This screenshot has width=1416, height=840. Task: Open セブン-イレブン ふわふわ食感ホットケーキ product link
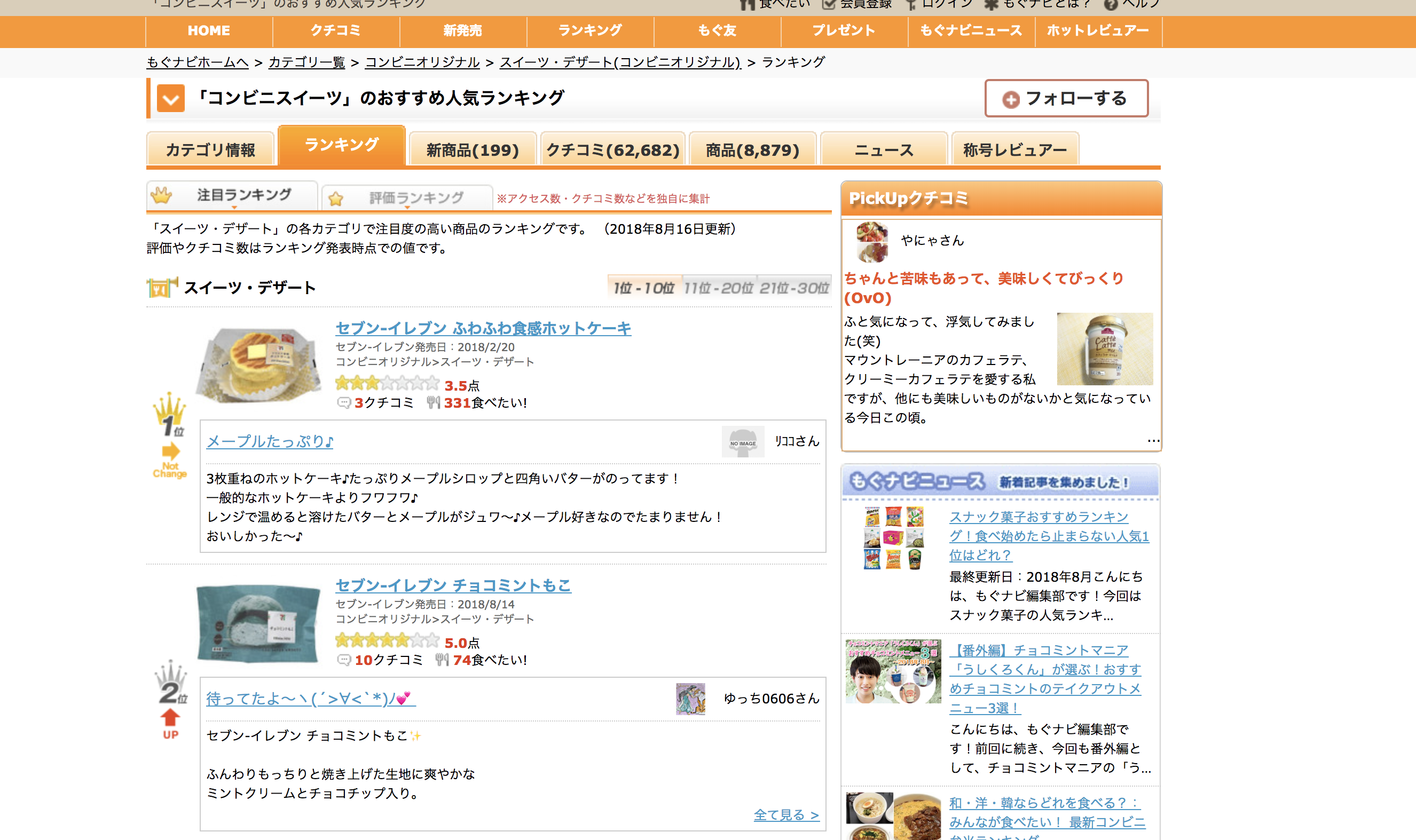coord(483,328)
